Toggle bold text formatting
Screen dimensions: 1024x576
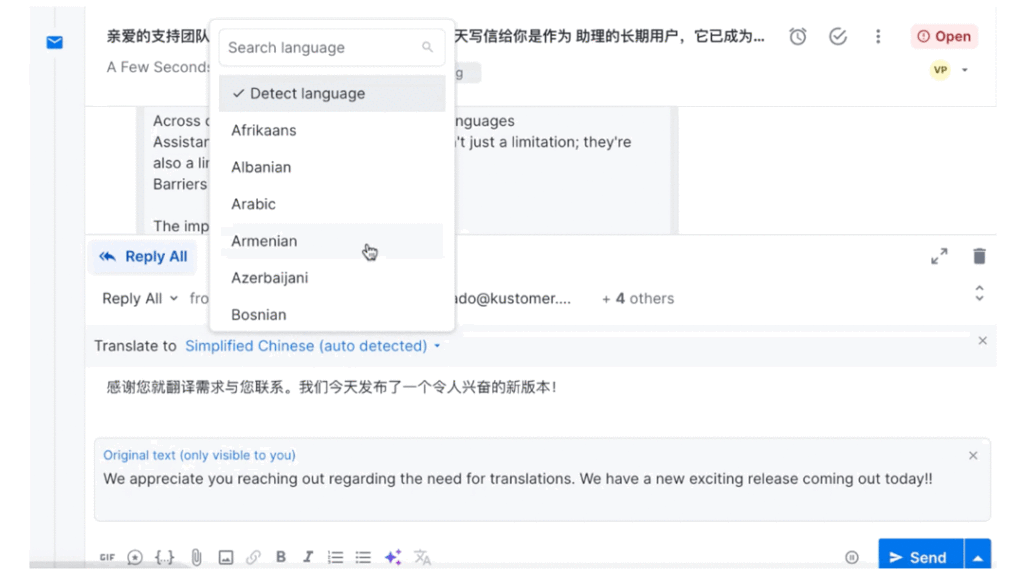coord(281,557)
